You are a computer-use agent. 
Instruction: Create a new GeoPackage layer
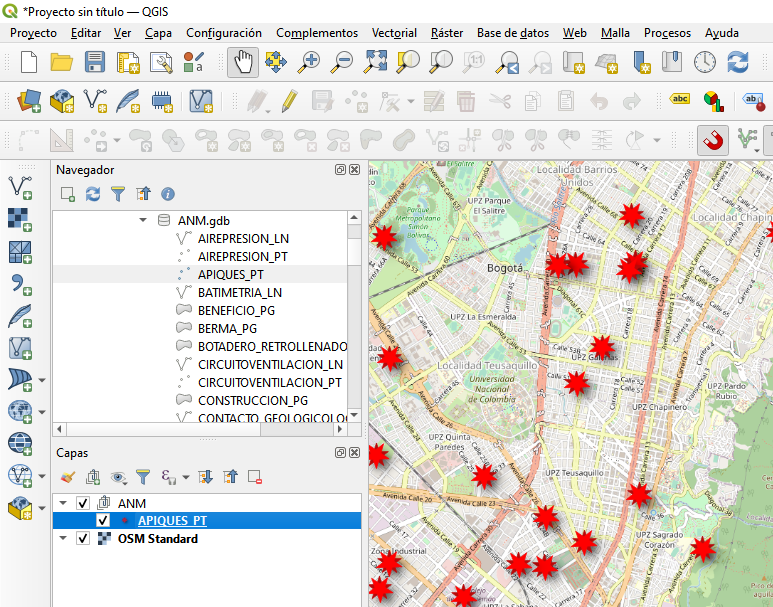point(62,101)
